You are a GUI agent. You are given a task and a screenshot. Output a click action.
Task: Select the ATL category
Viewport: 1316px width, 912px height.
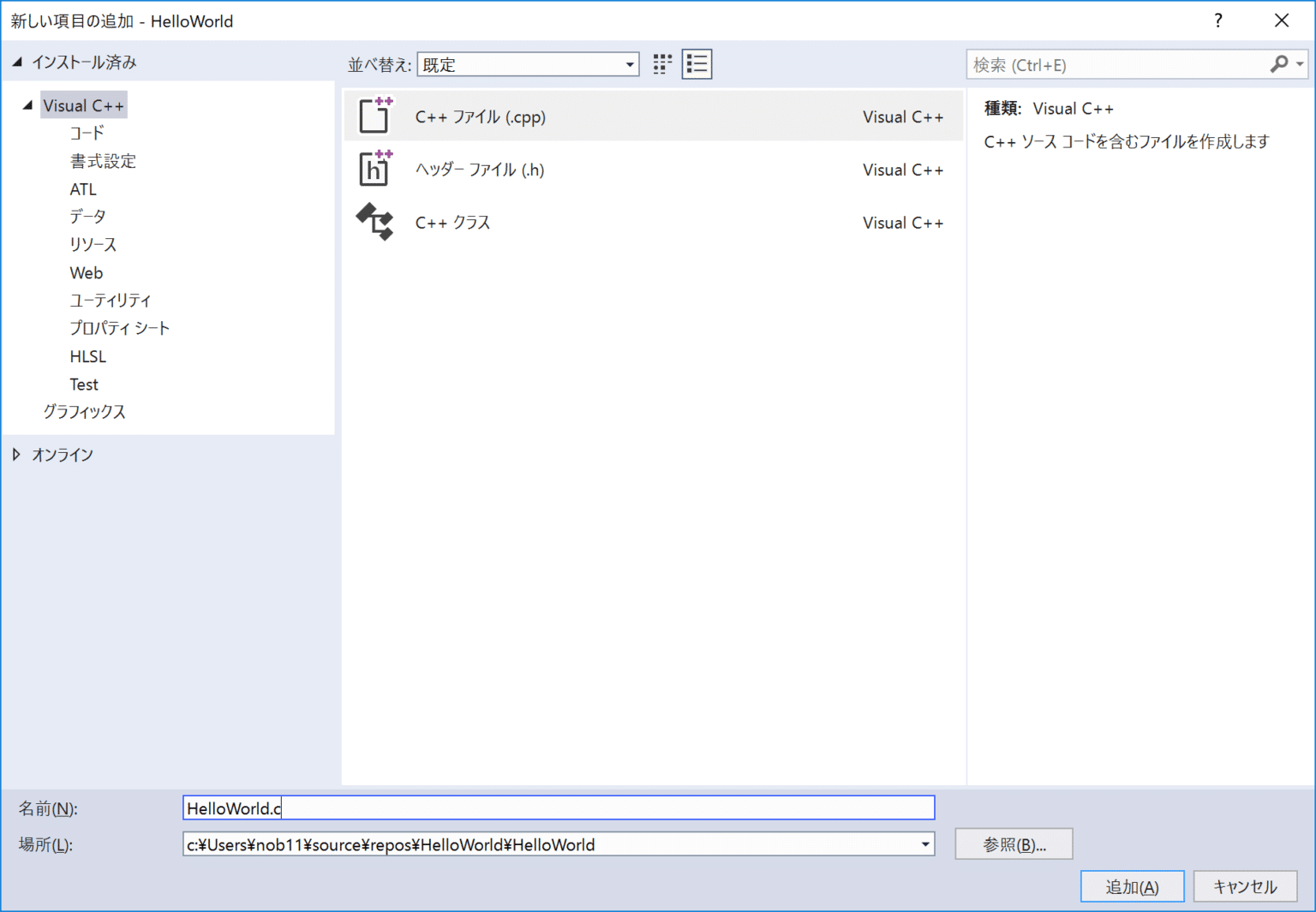tap(83, 188)
